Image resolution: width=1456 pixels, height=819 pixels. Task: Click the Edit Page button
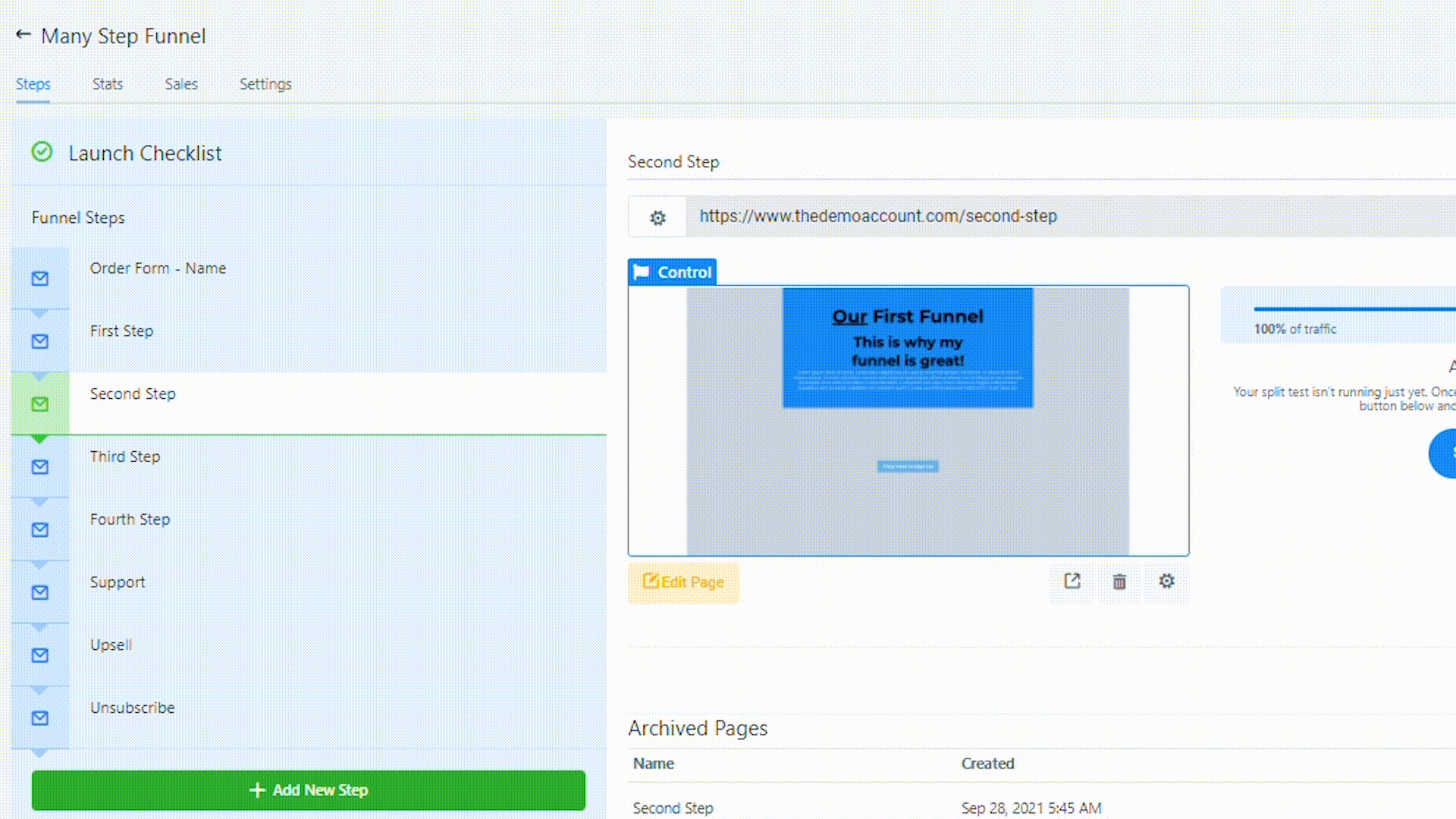coord(683,582)
